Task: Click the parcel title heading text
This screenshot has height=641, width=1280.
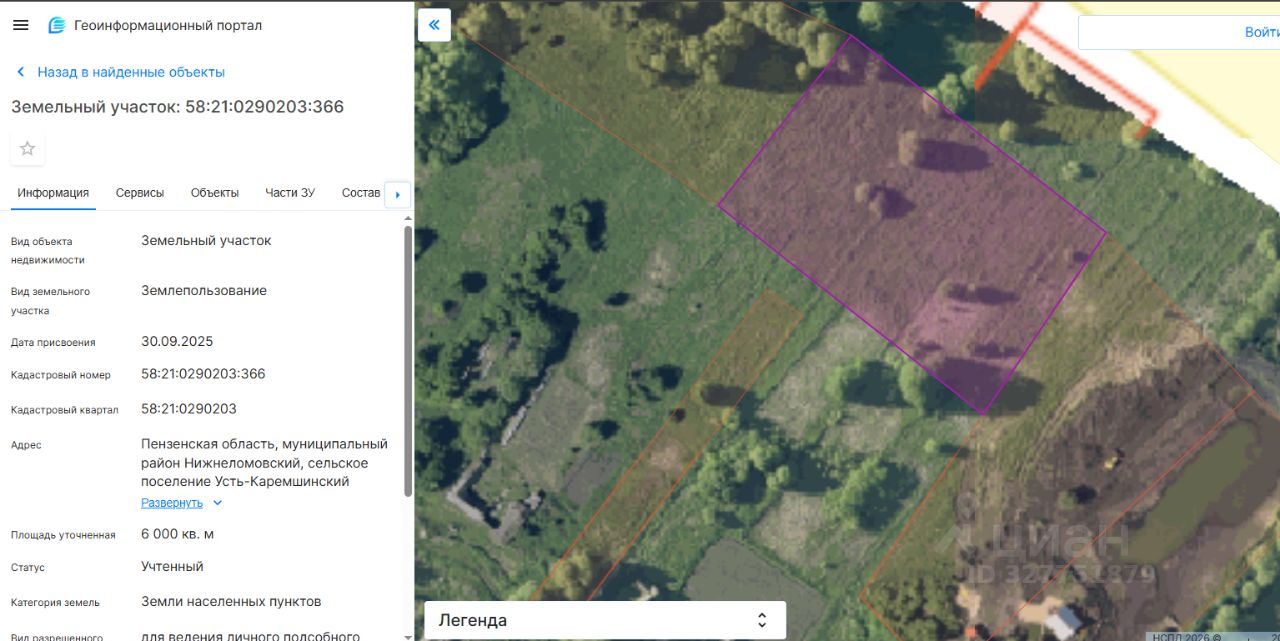Action: 177,107
